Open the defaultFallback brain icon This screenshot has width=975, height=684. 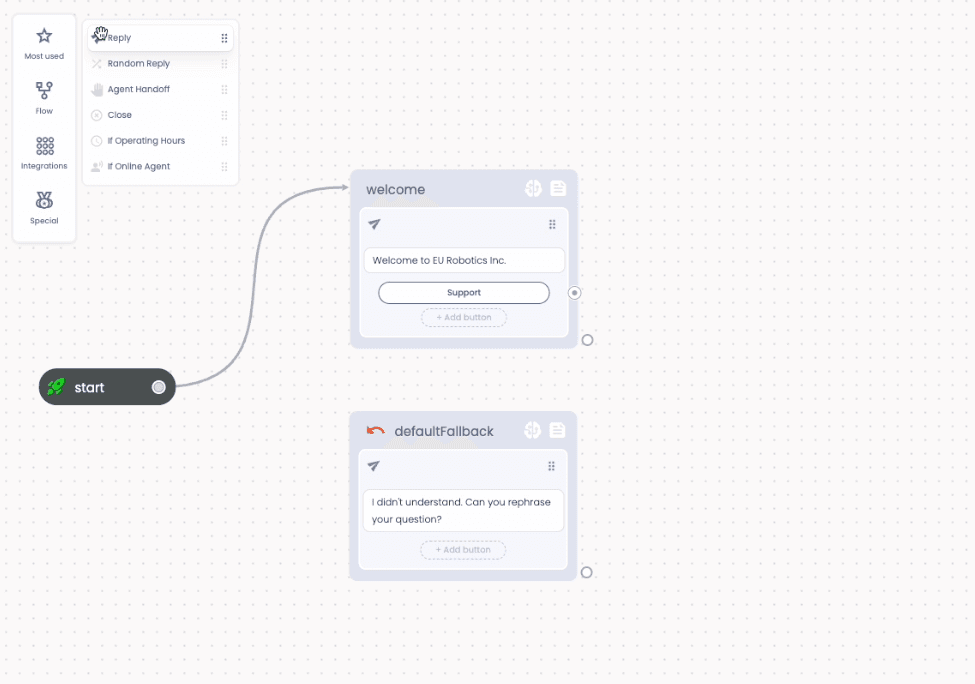(x=532, y=430)
